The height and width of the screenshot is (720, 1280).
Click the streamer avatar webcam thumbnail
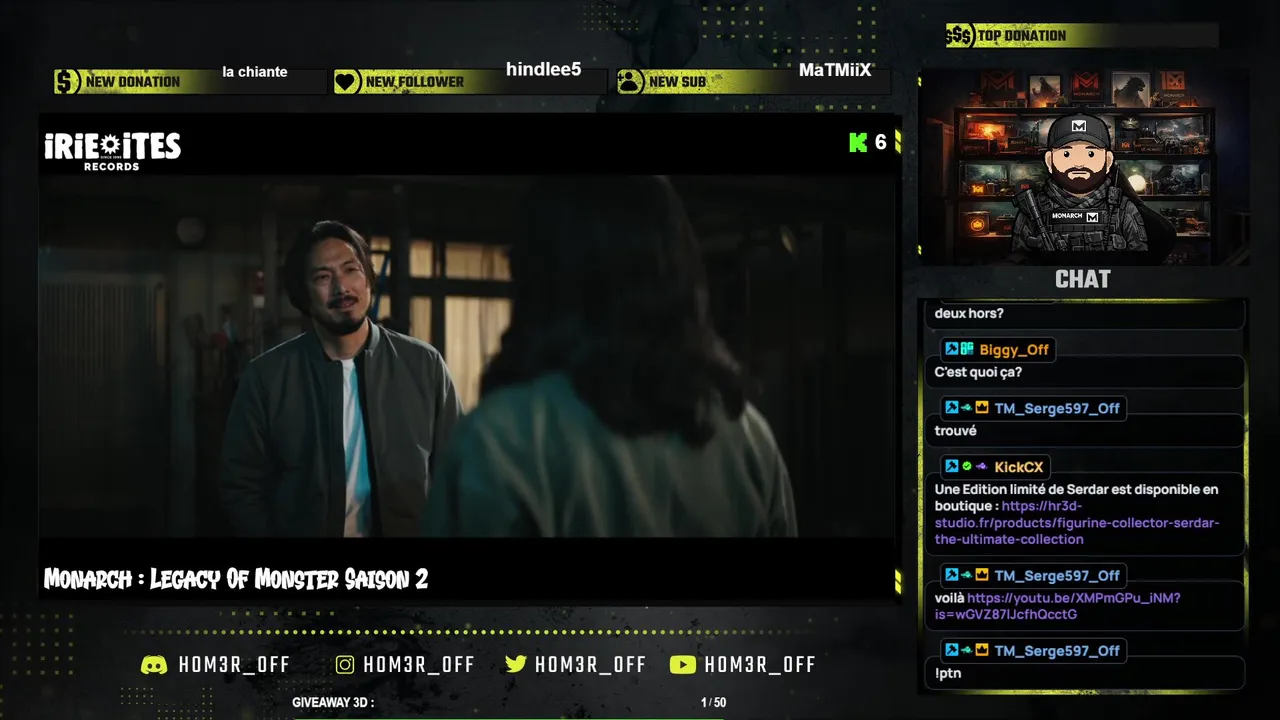[x=1084, y=166]
